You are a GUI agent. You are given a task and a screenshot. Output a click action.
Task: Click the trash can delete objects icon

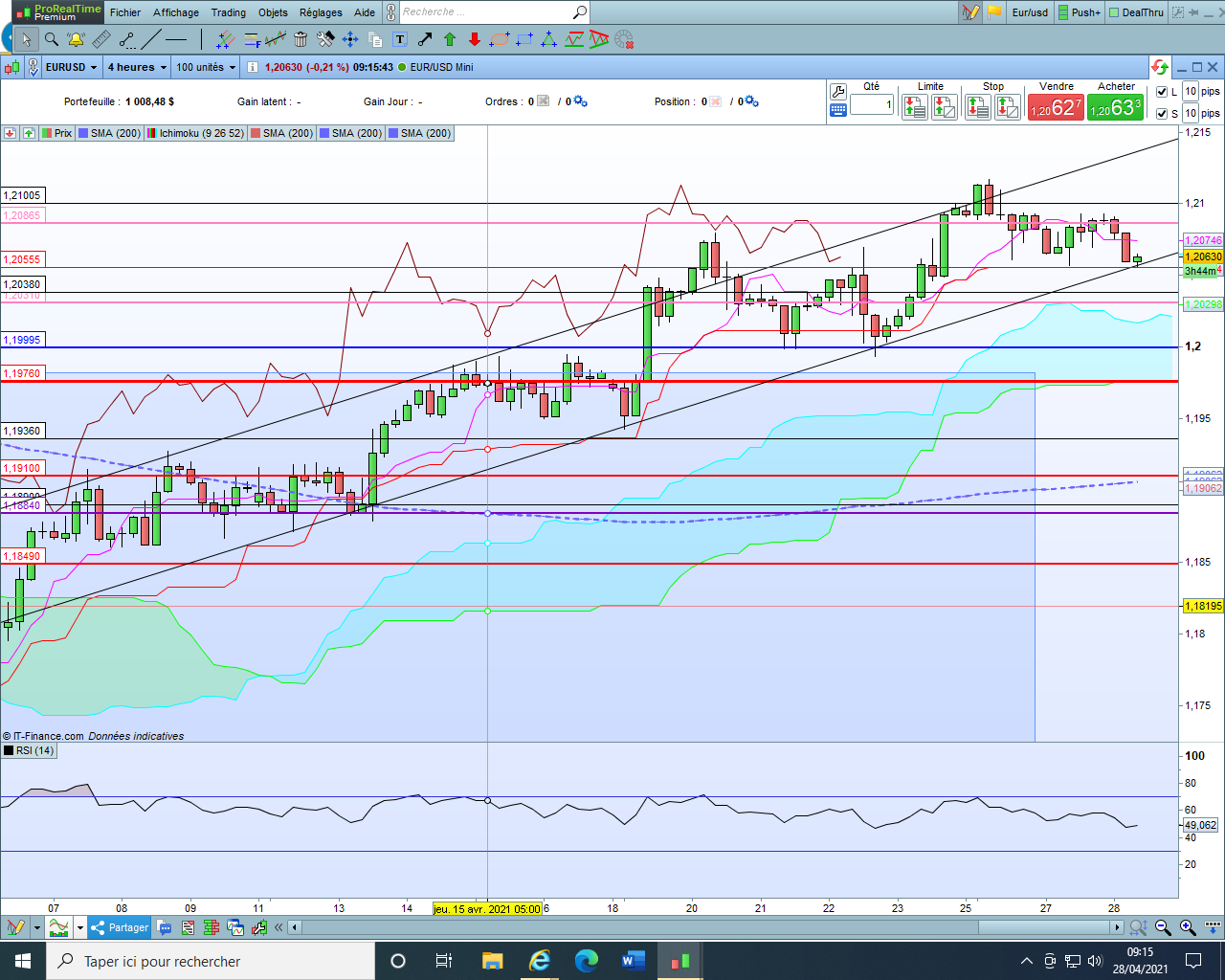[x=301, y=39]
